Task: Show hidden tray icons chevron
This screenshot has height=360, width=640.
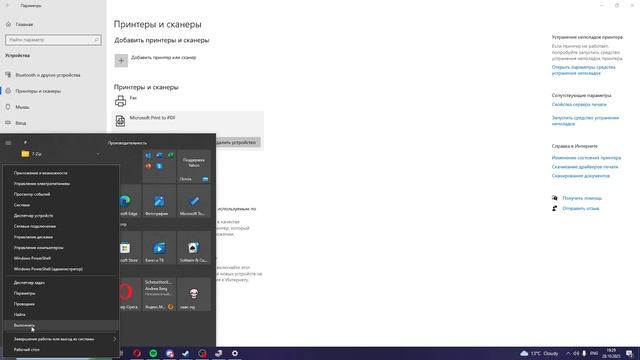Action: pyautogui.click(x=568, y=353)
